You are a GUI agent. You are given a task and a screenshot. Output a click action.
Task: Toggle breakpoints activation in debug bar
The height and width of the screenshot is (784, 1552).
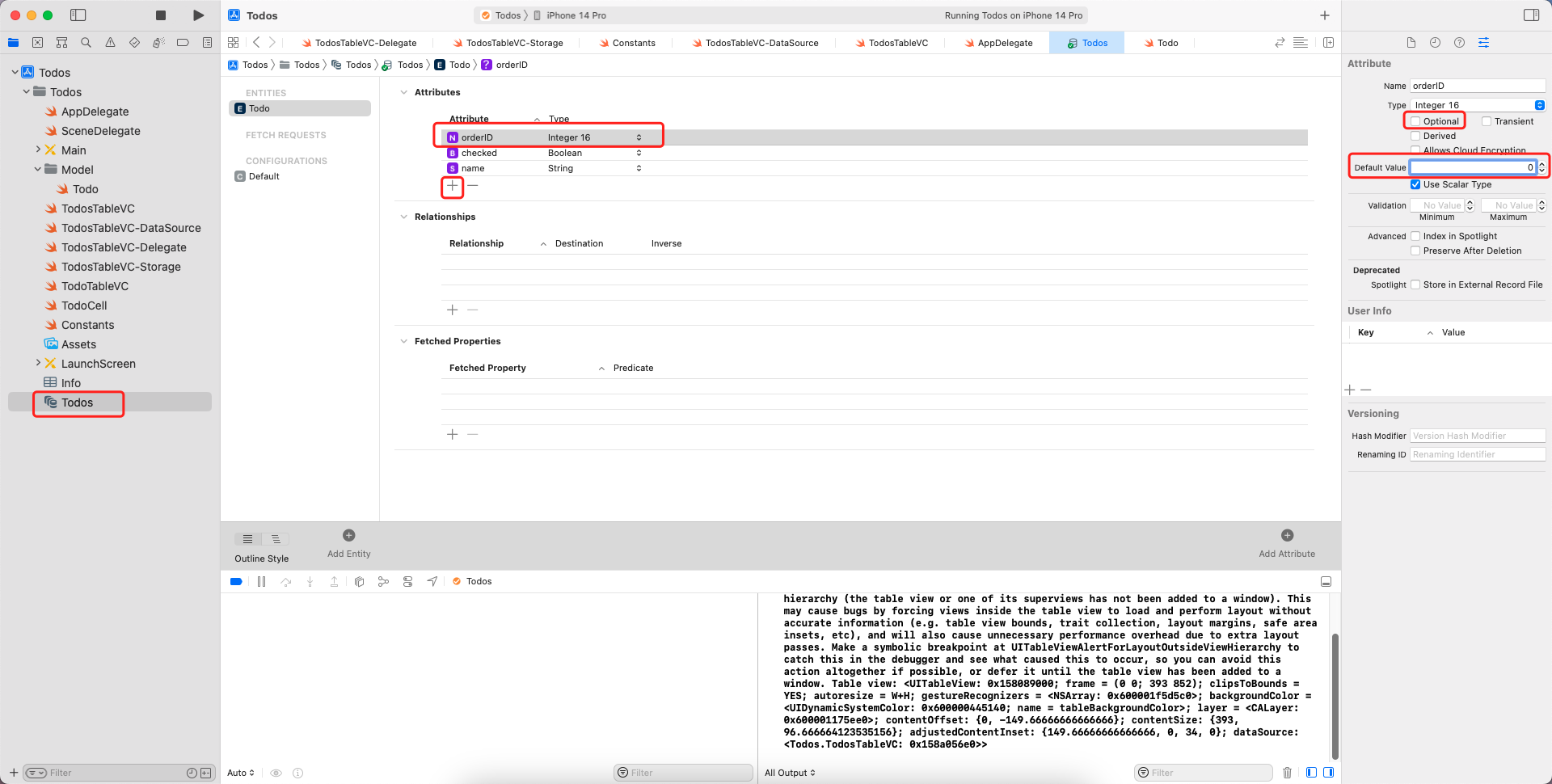pos(236,582)
